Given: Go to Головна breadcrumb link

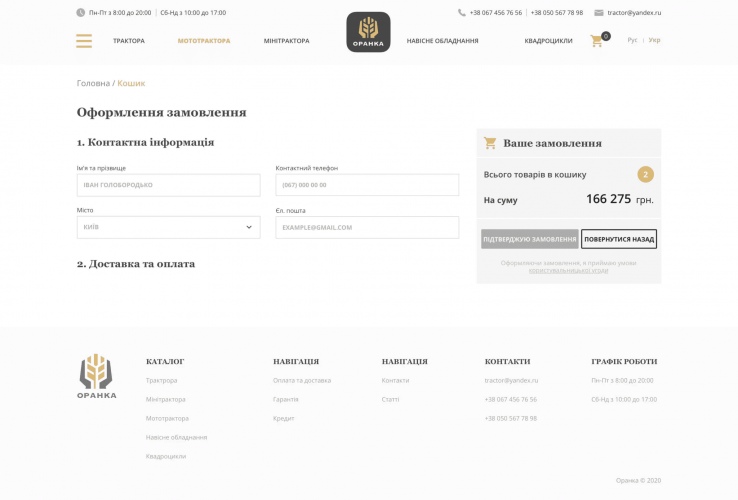Looking at the screenshot, I should coord(93,83).
